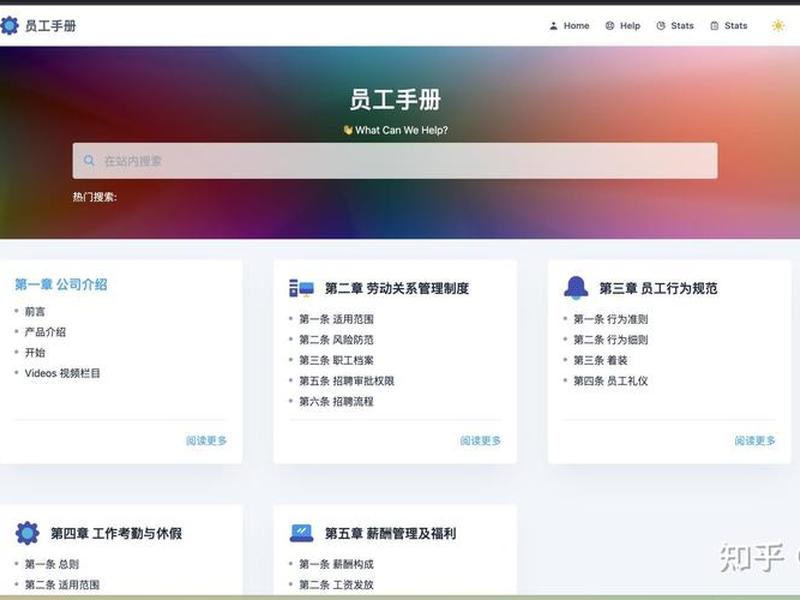800x600 pixels.
Task: Open 第二章 劳动关系管理制度 heading
Action: pos(397,288)
